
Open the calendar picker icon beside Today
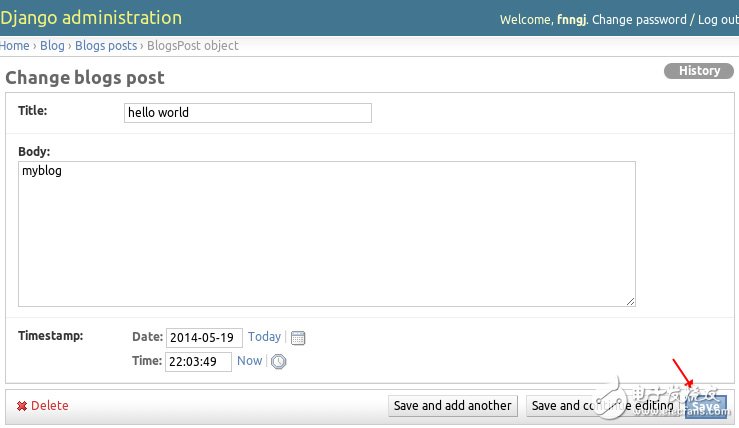pos(297,338)
